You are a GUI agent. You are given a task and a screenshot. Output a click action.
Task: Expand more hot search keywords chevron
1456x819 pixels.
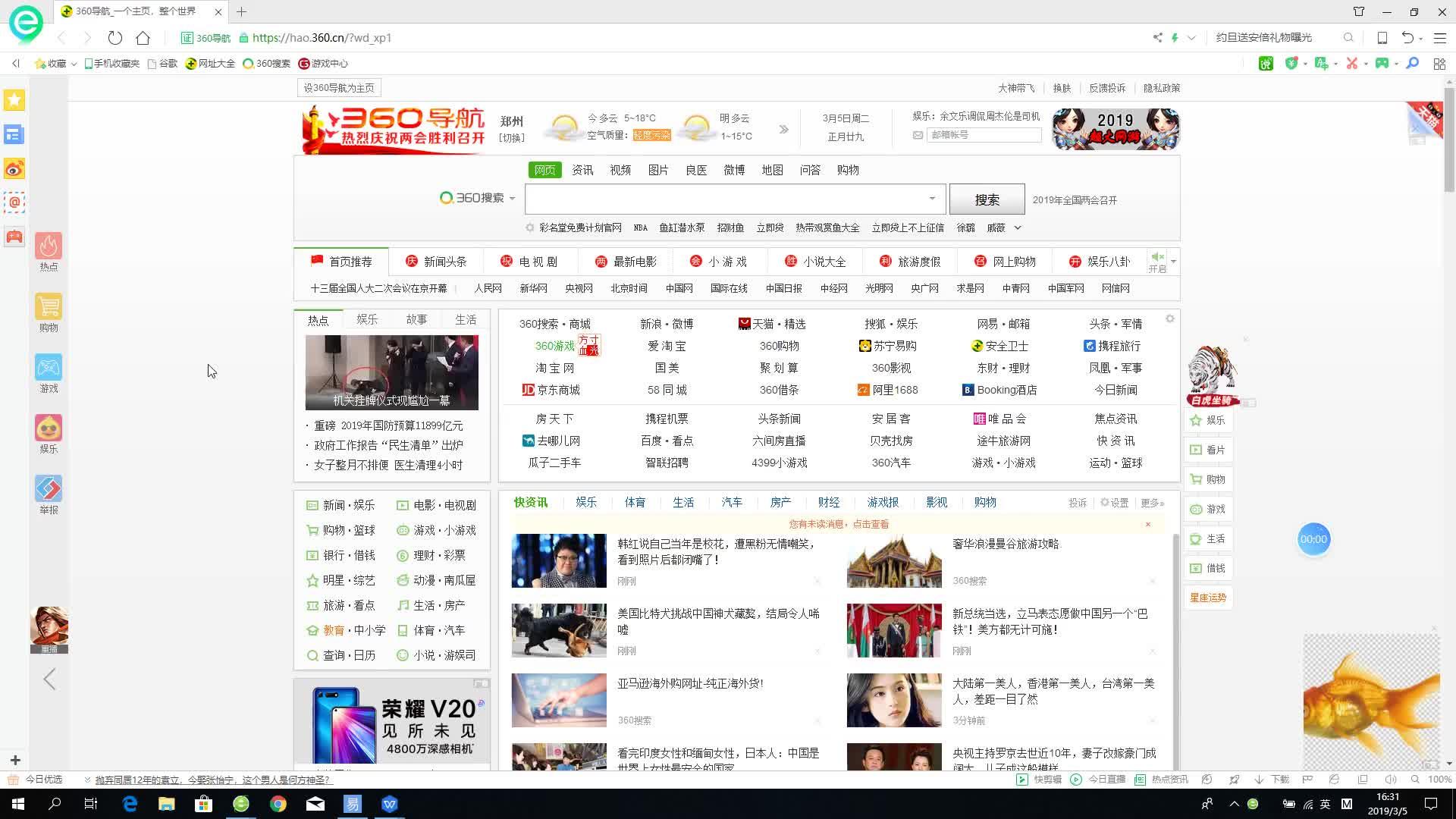tap(1018, 227)
